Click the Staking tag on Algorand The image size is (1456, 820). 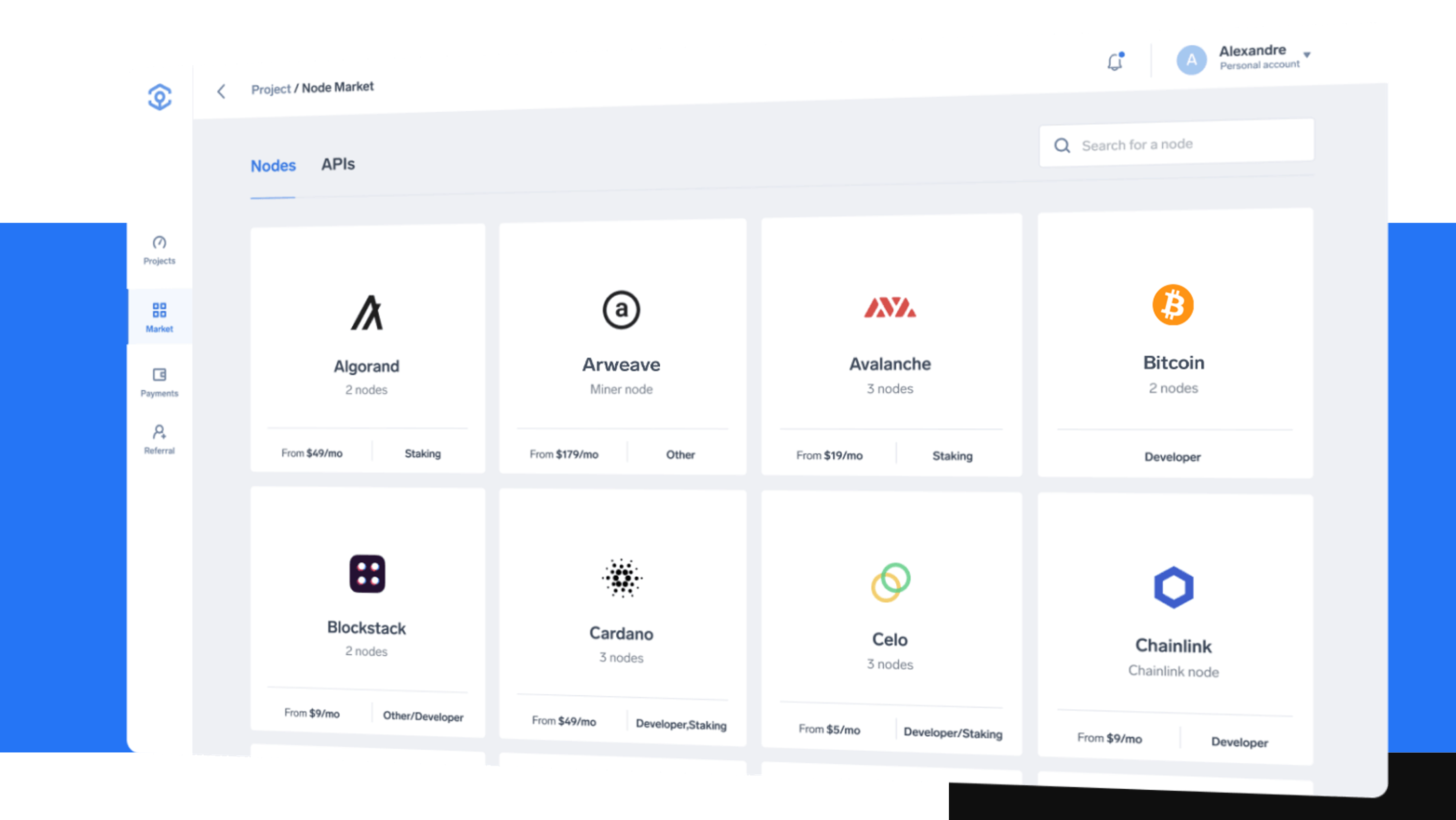pos(422,454)
